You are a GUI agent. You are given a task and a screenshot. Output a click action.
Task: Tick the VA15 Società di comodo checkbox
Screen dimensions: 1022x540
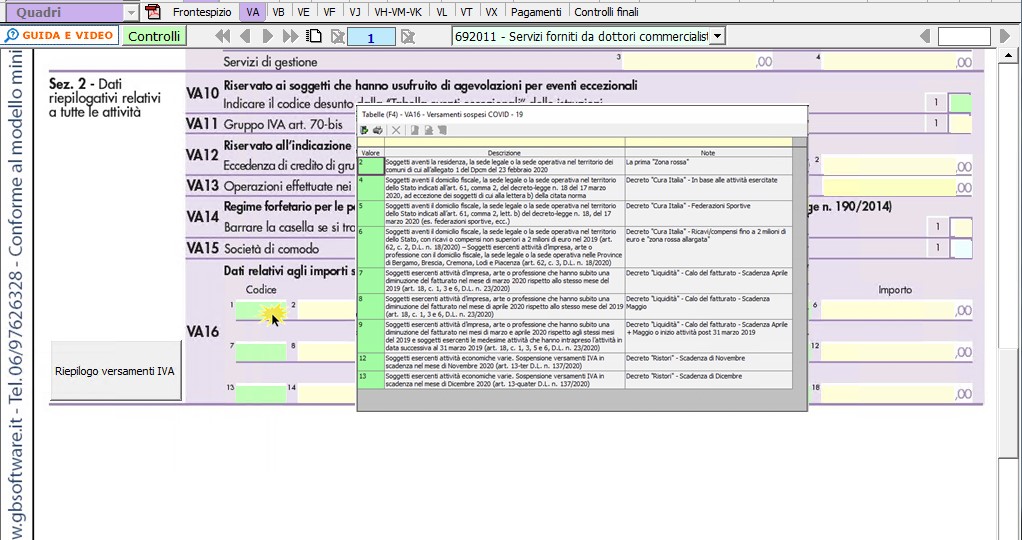pos(961,248)
